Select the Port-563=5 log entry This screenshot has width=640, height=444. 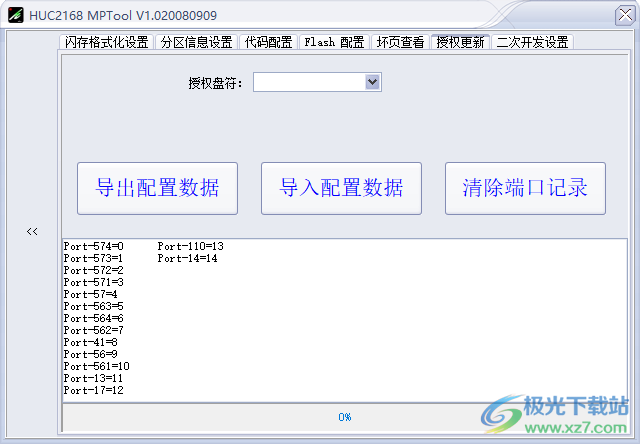[93, 306]
